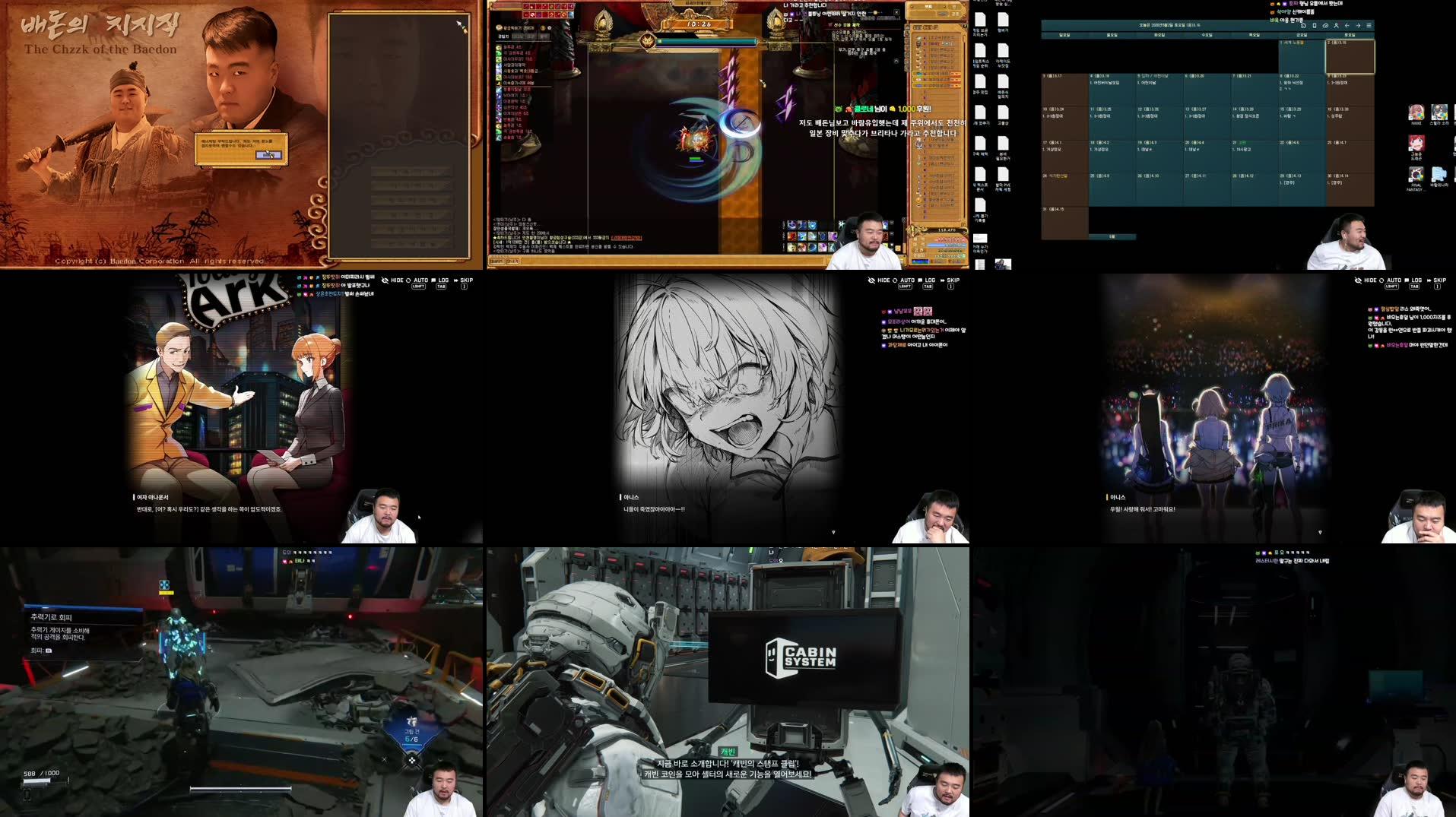Click the boss emblem left of the health bar
This screenshot has width=1456, height=817.
click(647, 41)
